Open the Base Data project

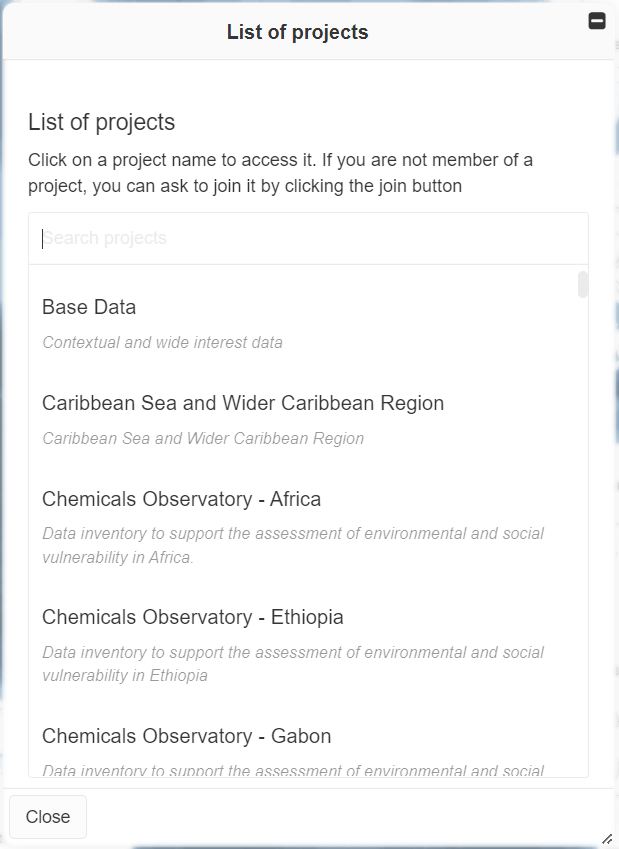point(89,307)
